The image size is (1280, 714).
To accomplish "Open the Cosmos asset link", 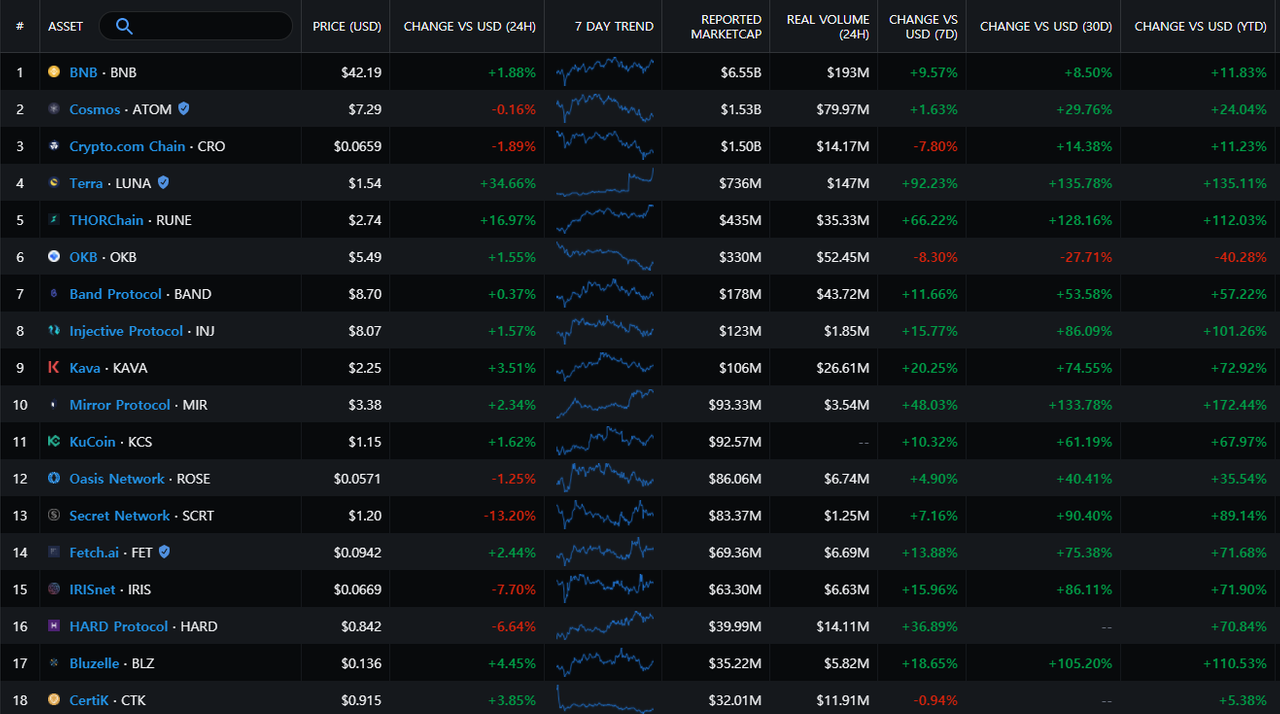I will click(x=95, y=109).
